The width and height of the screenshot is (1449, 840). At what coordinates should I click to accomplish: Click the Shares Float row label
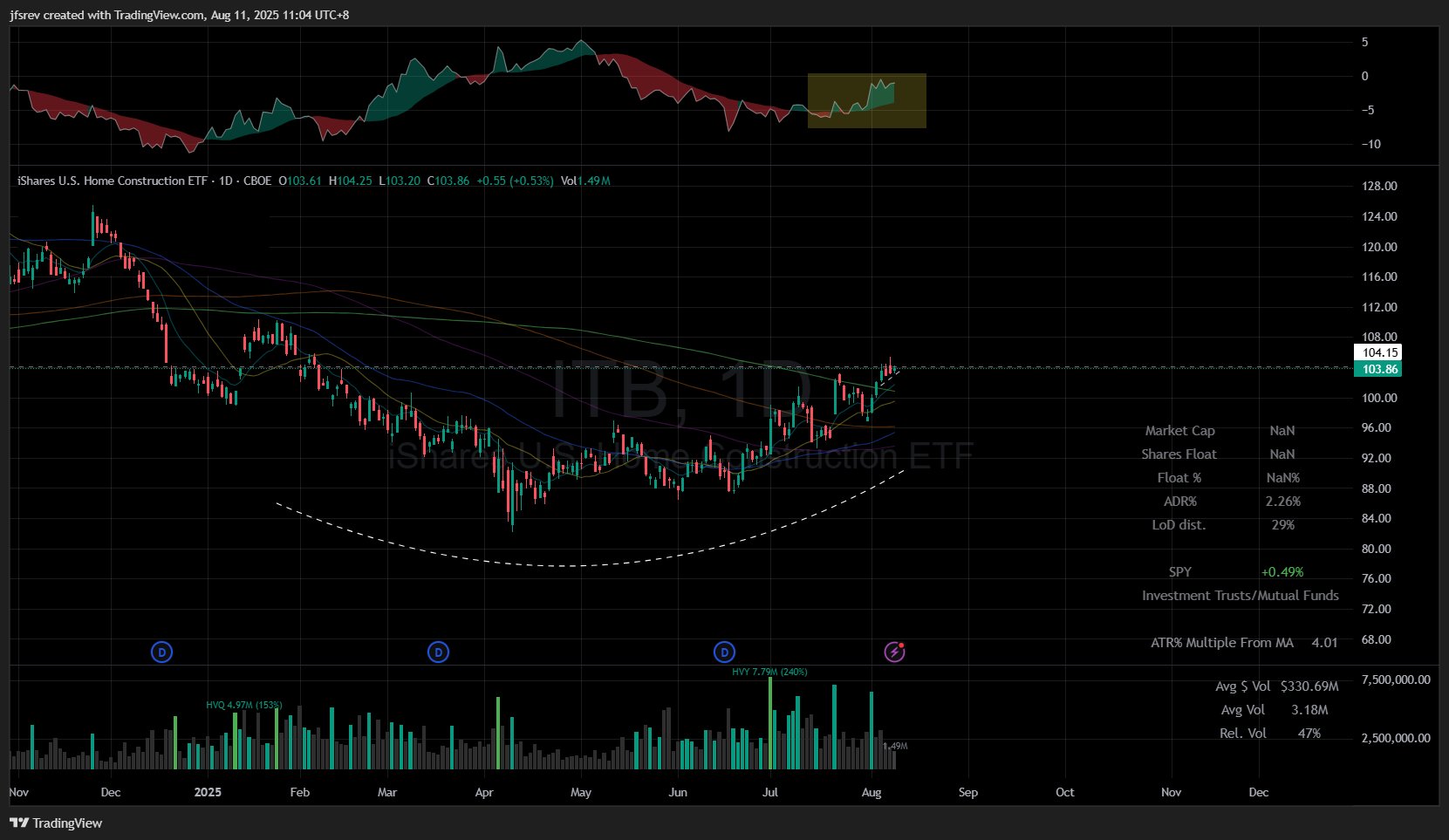[x=1179, y=454]
